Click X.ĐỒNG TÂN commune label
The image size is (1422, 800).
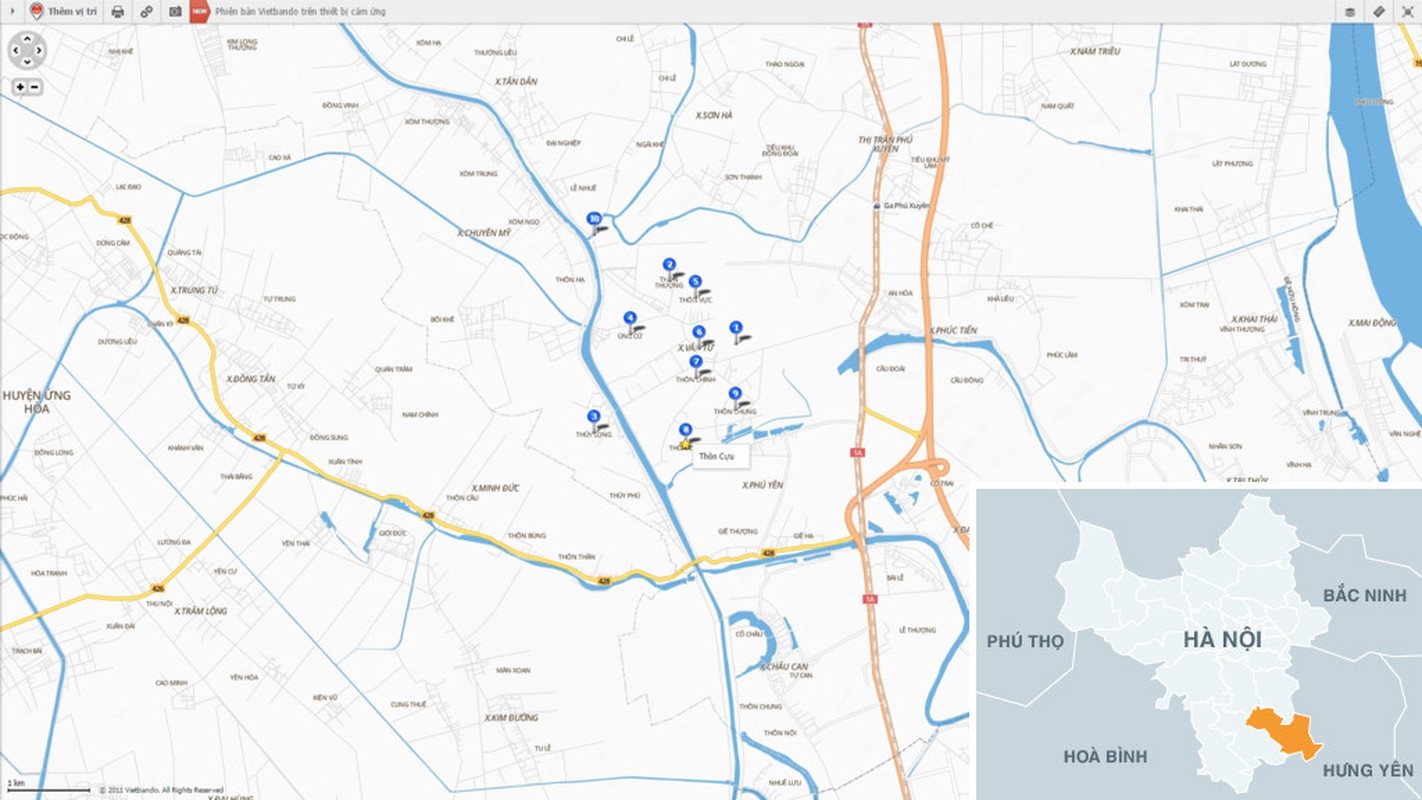[250, 379]
